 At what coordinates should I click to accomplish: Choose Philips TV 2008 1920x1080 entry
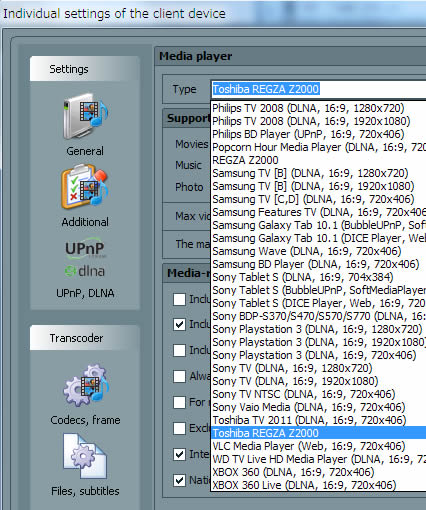point(319,121)
